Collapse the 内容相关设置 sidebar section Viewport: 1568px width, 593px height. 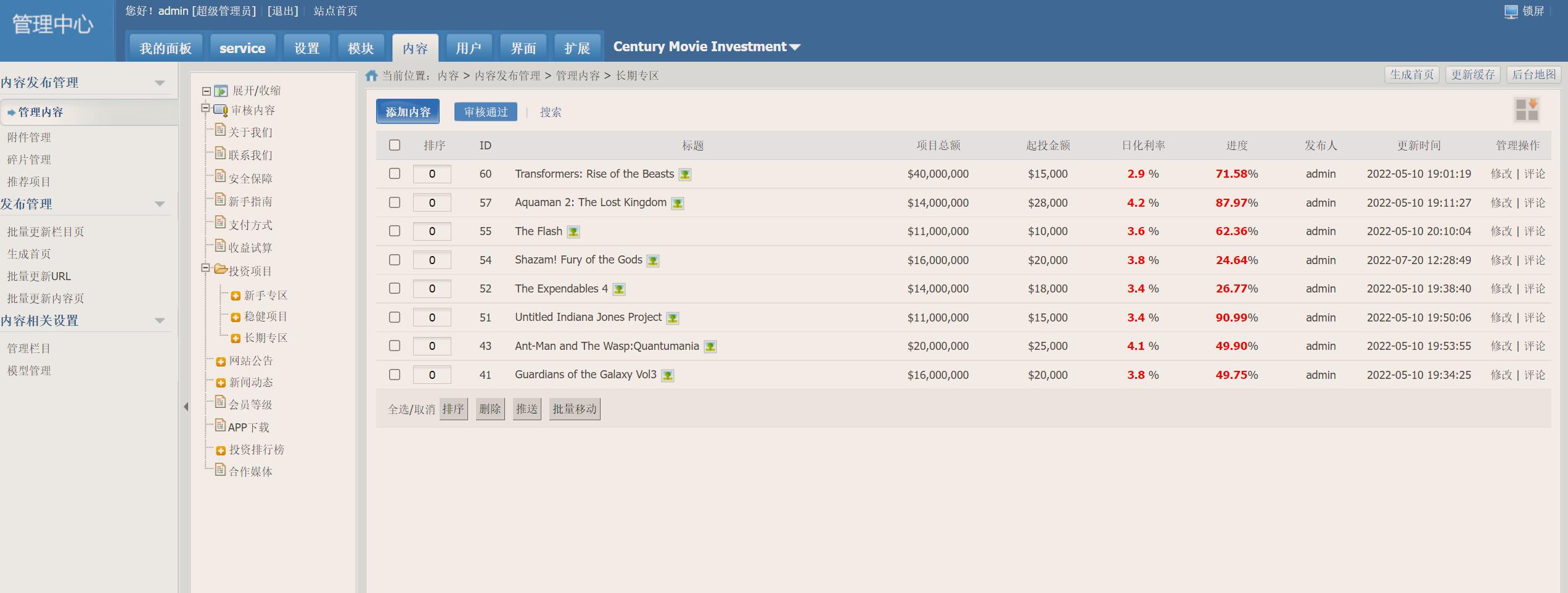click(x=160, y=321)
